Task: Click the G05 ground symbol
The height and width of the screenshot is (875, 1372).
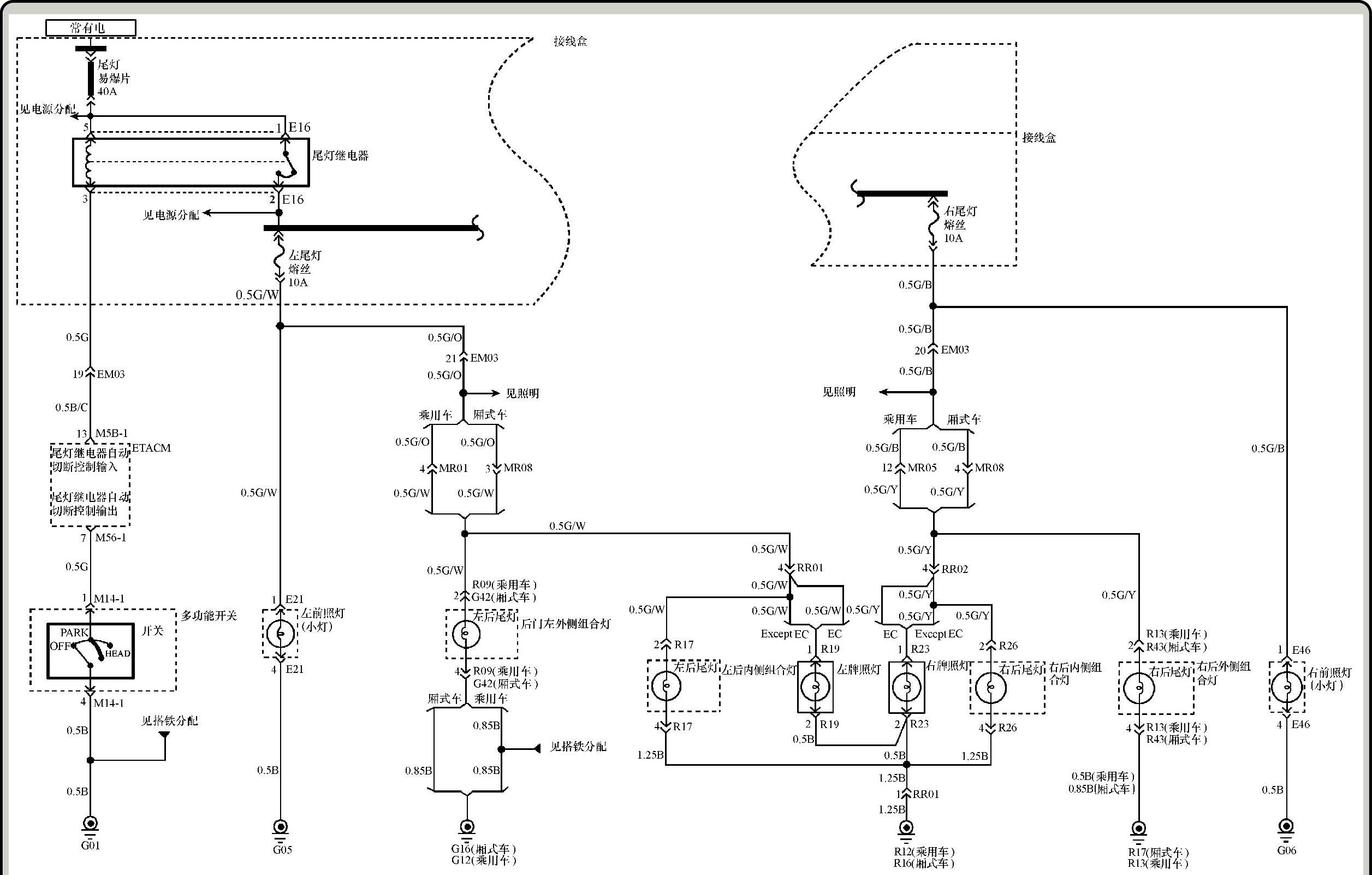Action: [x=280, y=830]
